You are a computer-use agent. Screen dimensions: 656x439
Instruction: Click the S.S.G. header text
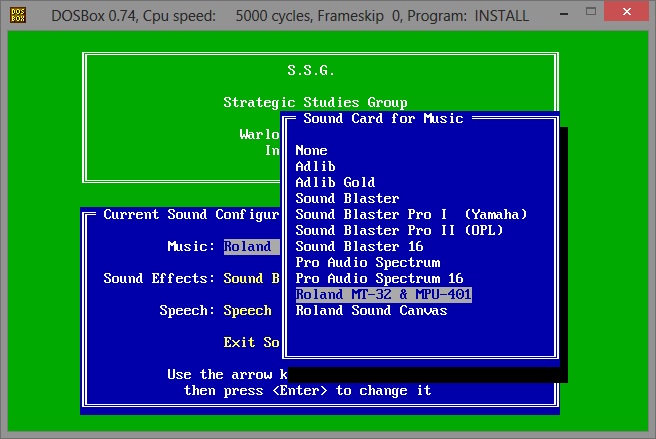(x=311, y=70)
